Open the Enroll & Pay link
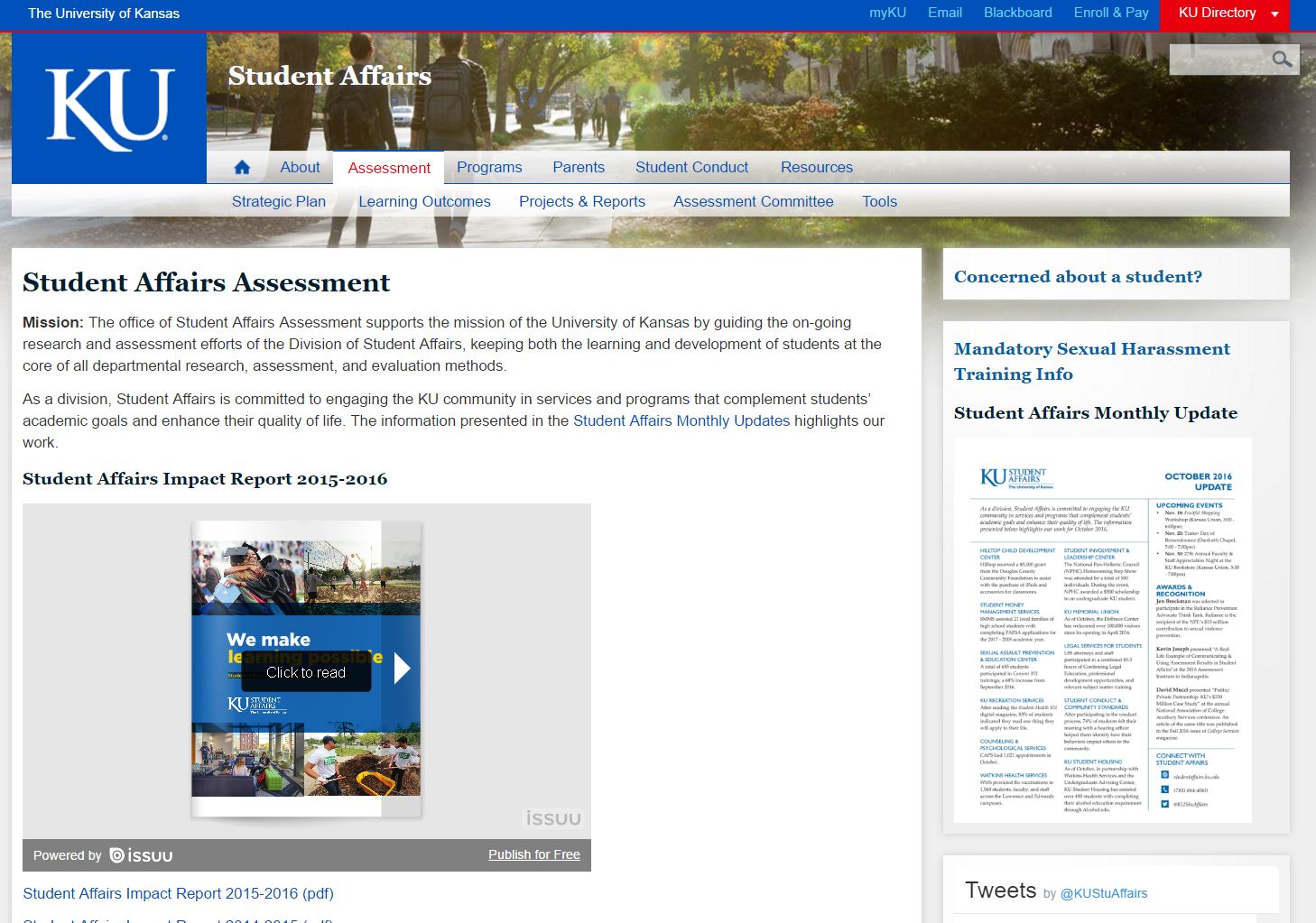 click(1111, 13)
